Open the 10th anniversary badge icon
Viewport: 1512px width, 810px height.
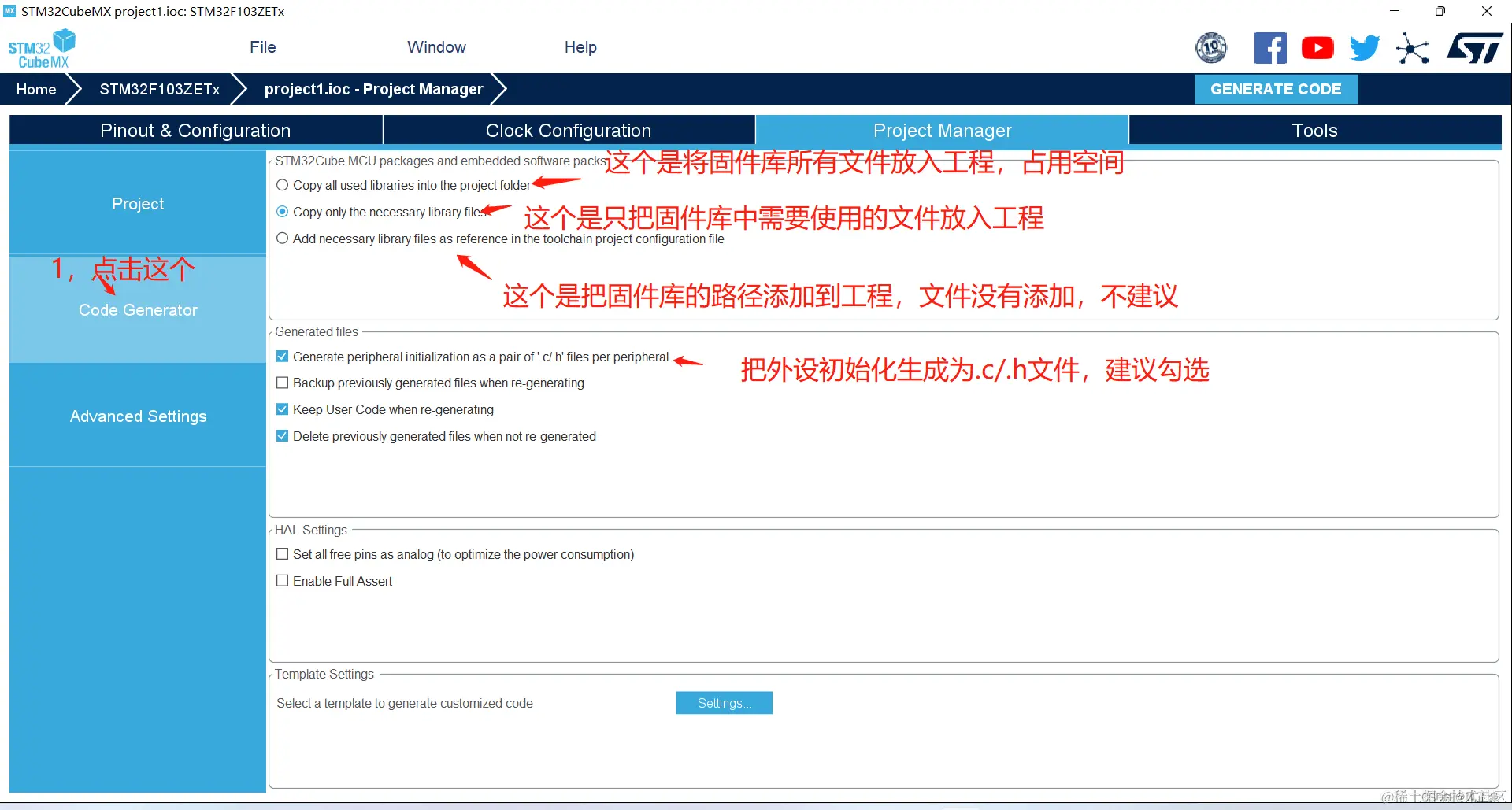[x=1211, y=48]
